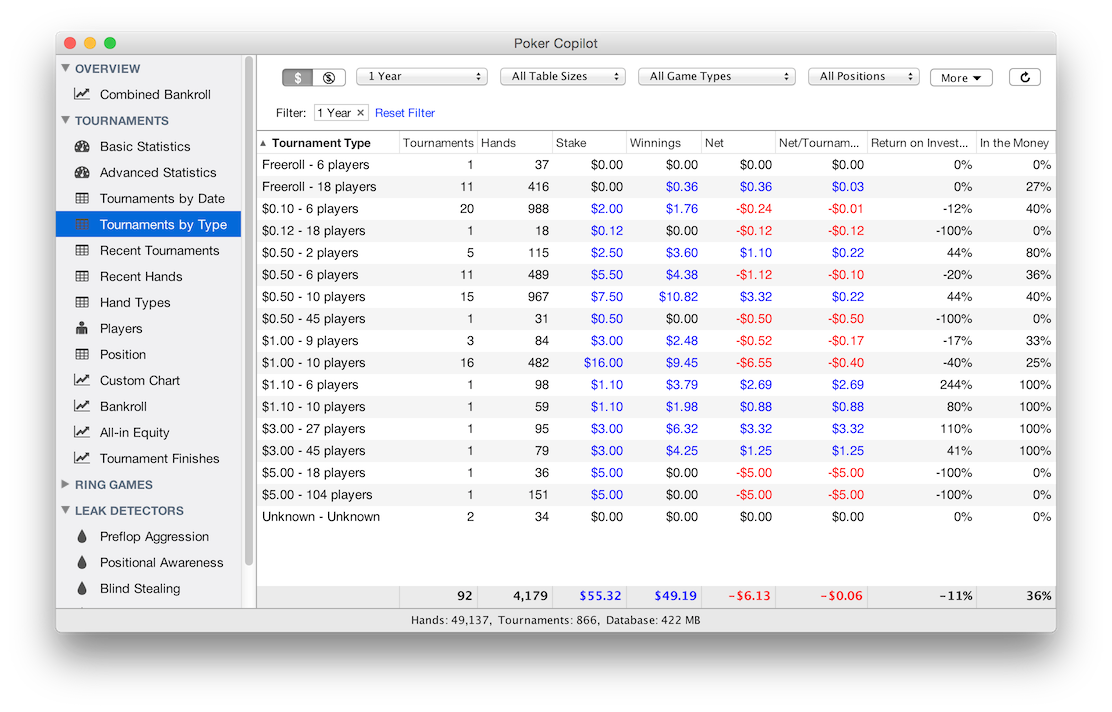Click the Tournaments by Date table icon
The height and width of the screenshot is (712, 1112).
coord(82,198)
